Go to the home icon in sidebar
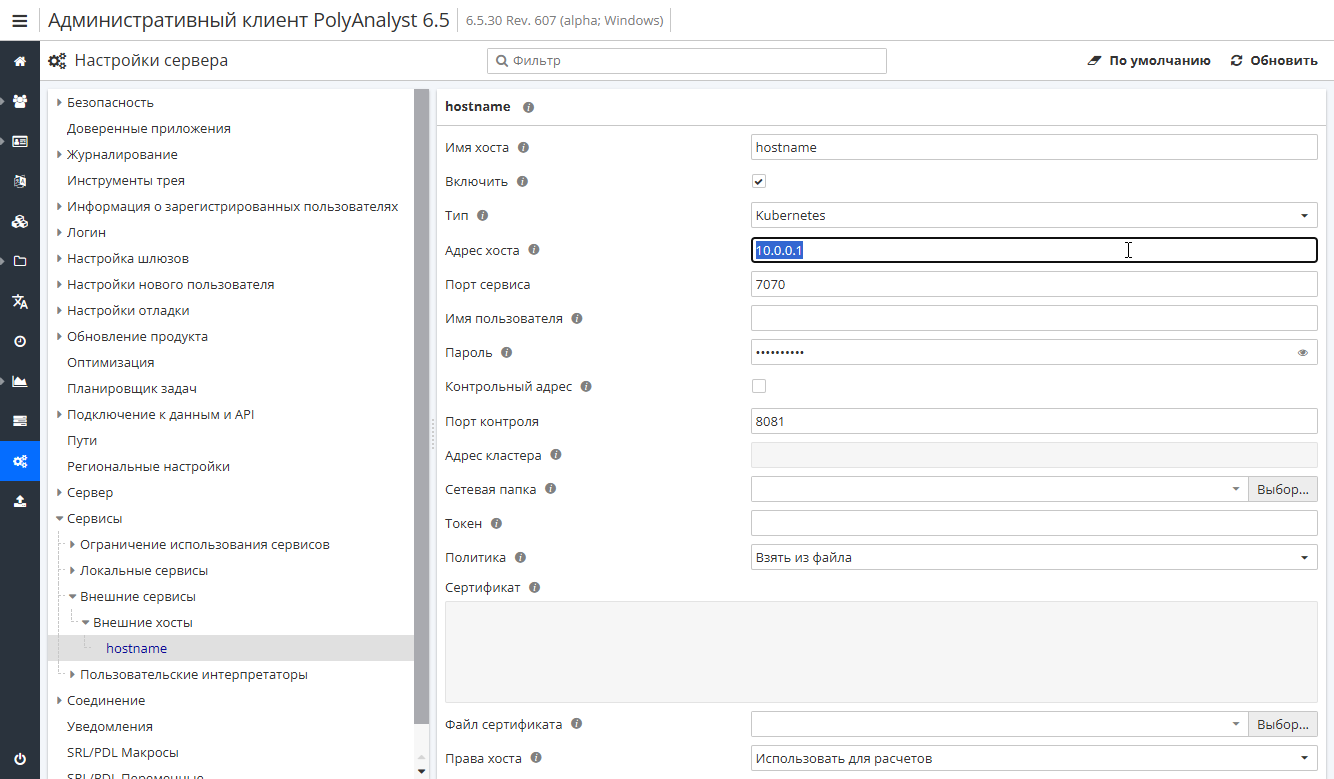The height and width of the screenshot is (779, 1334). 20,61
